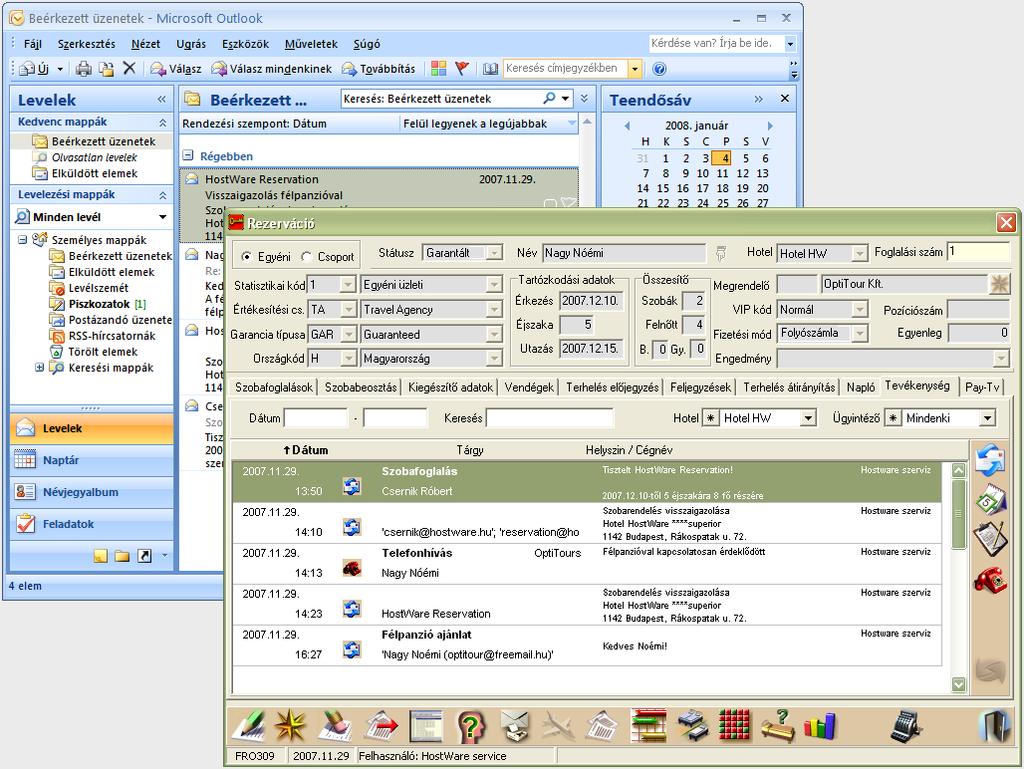This screenshot has height=769, width=1024.
Task: Click the eraser delete icon in bottom toolbar
Action: [336, 725]
